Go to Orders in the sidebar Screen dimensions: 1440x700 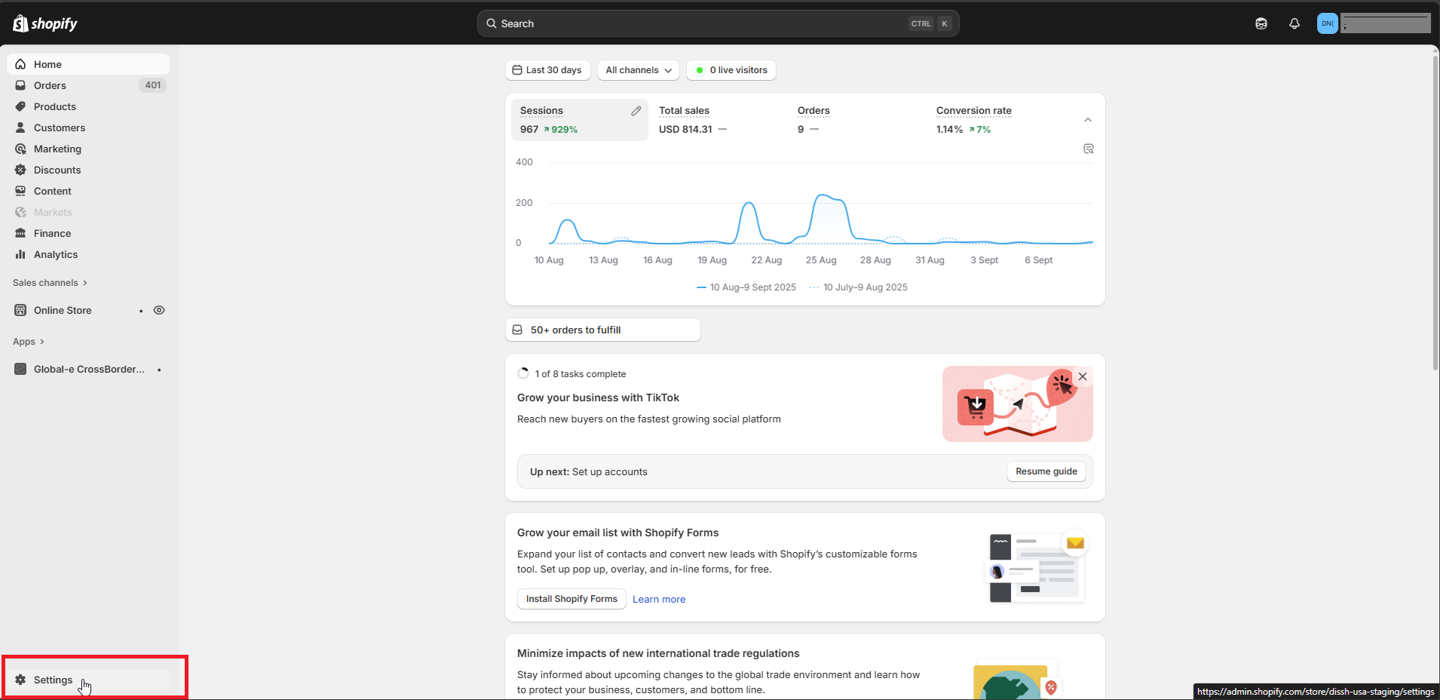tap(50, 86)
